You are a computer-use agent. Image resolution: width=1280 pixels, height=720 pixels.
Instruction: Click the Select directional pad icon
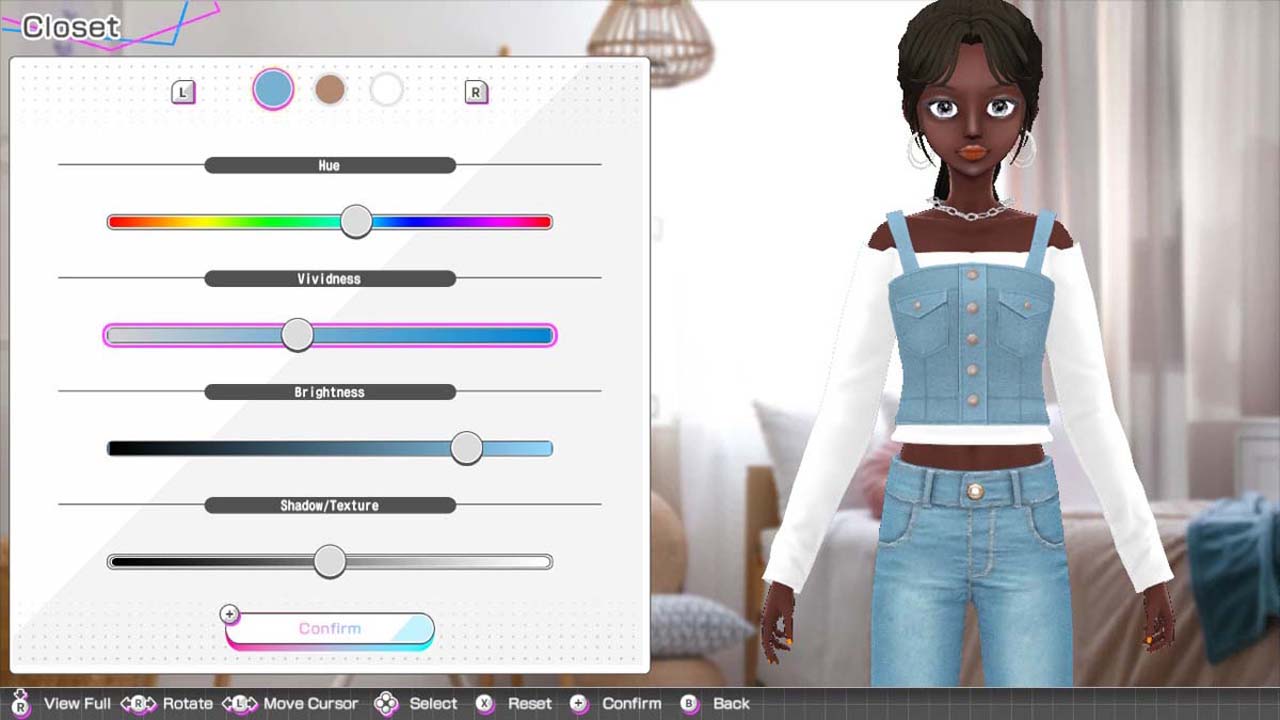pos(384,704)
